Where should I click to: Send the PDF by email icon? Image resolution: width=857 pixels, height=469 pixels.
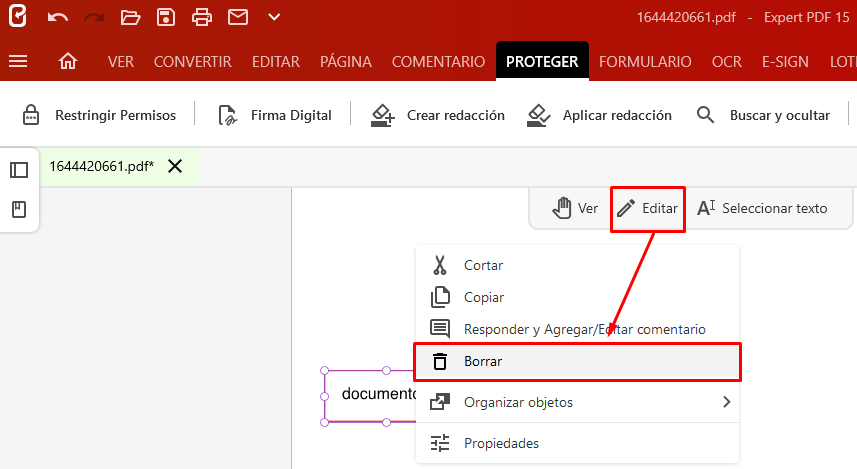click(x=238, y=17)
